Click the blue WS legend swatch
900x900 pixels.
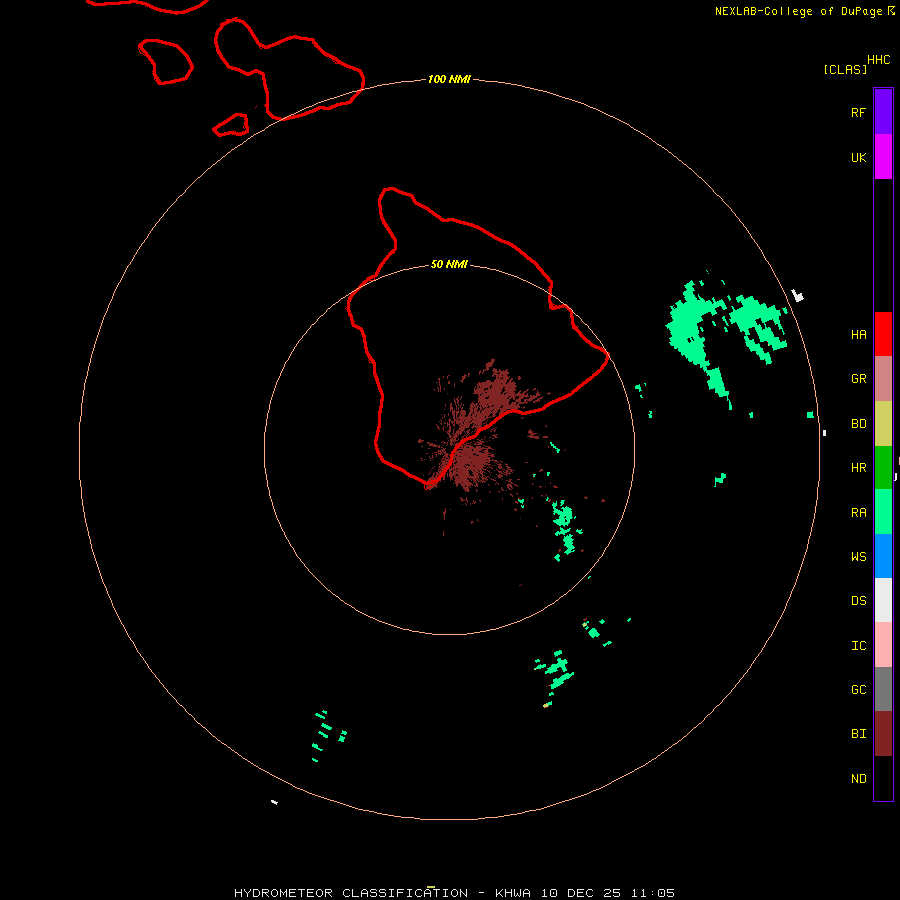[883, 556]
